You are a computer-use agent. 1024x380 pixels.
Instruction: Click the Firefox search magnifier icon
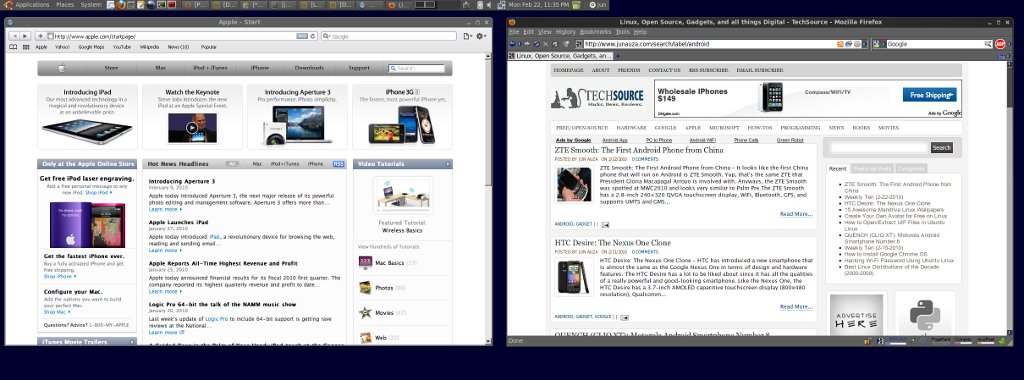pos(989,44)
